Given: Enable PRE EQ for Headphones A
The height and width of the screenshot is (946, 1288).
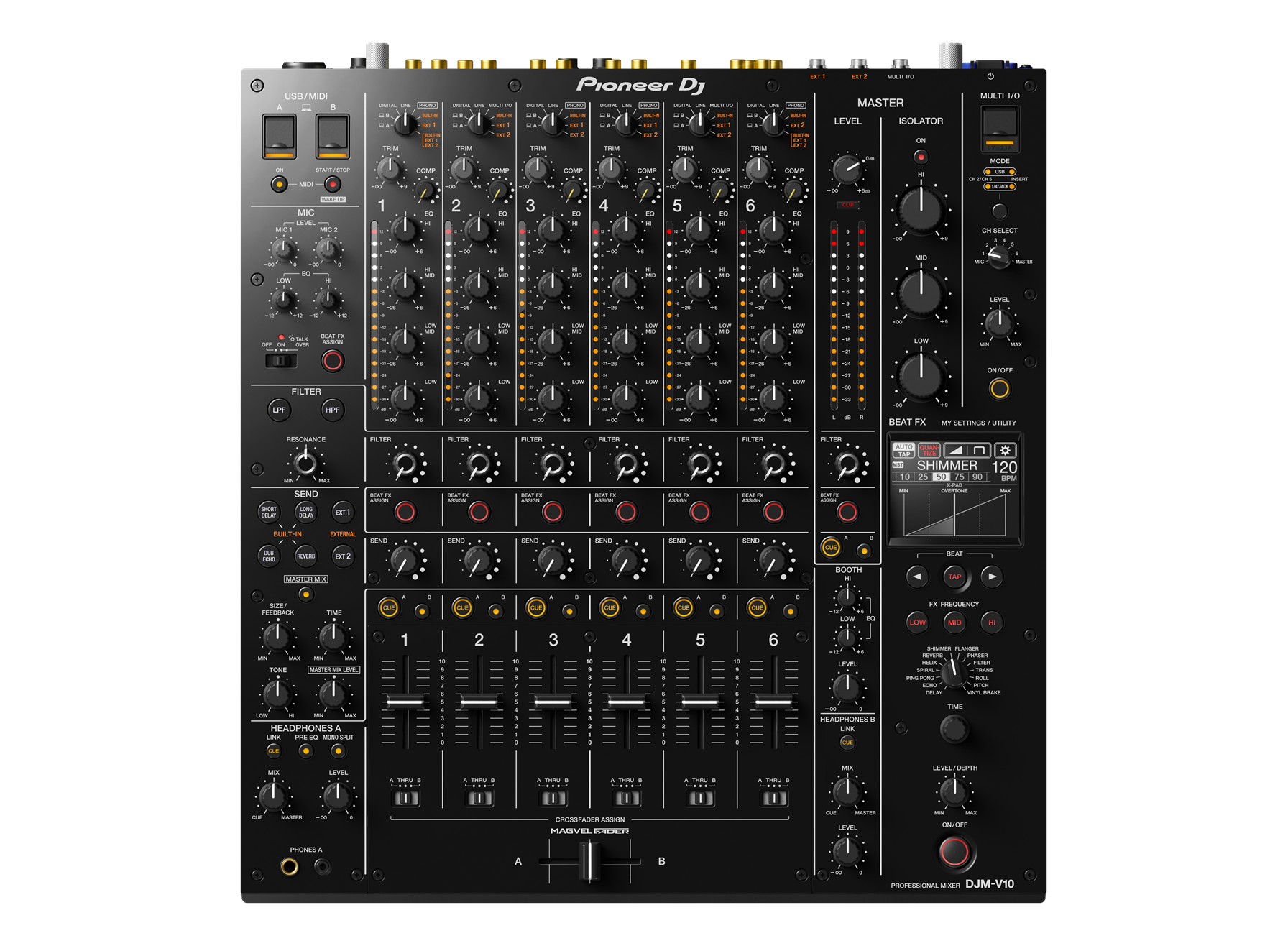Looking at the screenshot, I should 306,751.
